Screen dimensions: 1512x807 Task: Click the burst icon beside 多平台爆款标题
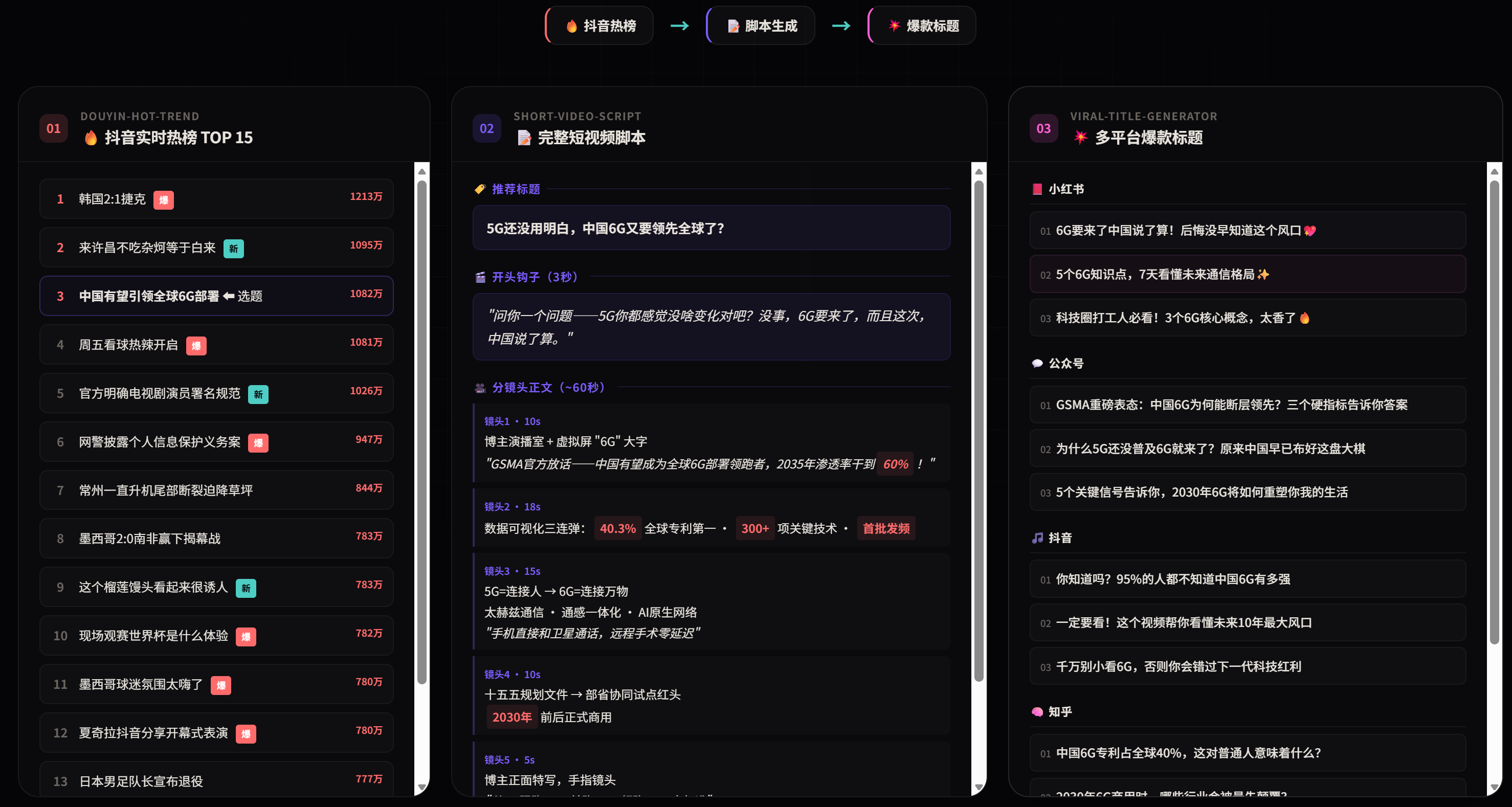(x=1081, y=138)
